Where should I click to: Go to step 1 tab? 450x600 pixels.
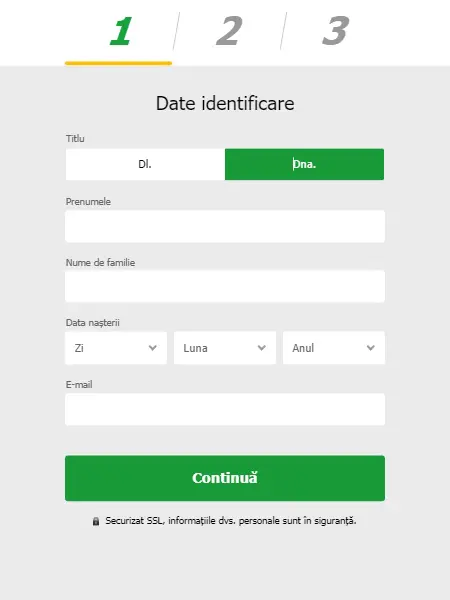121,31
